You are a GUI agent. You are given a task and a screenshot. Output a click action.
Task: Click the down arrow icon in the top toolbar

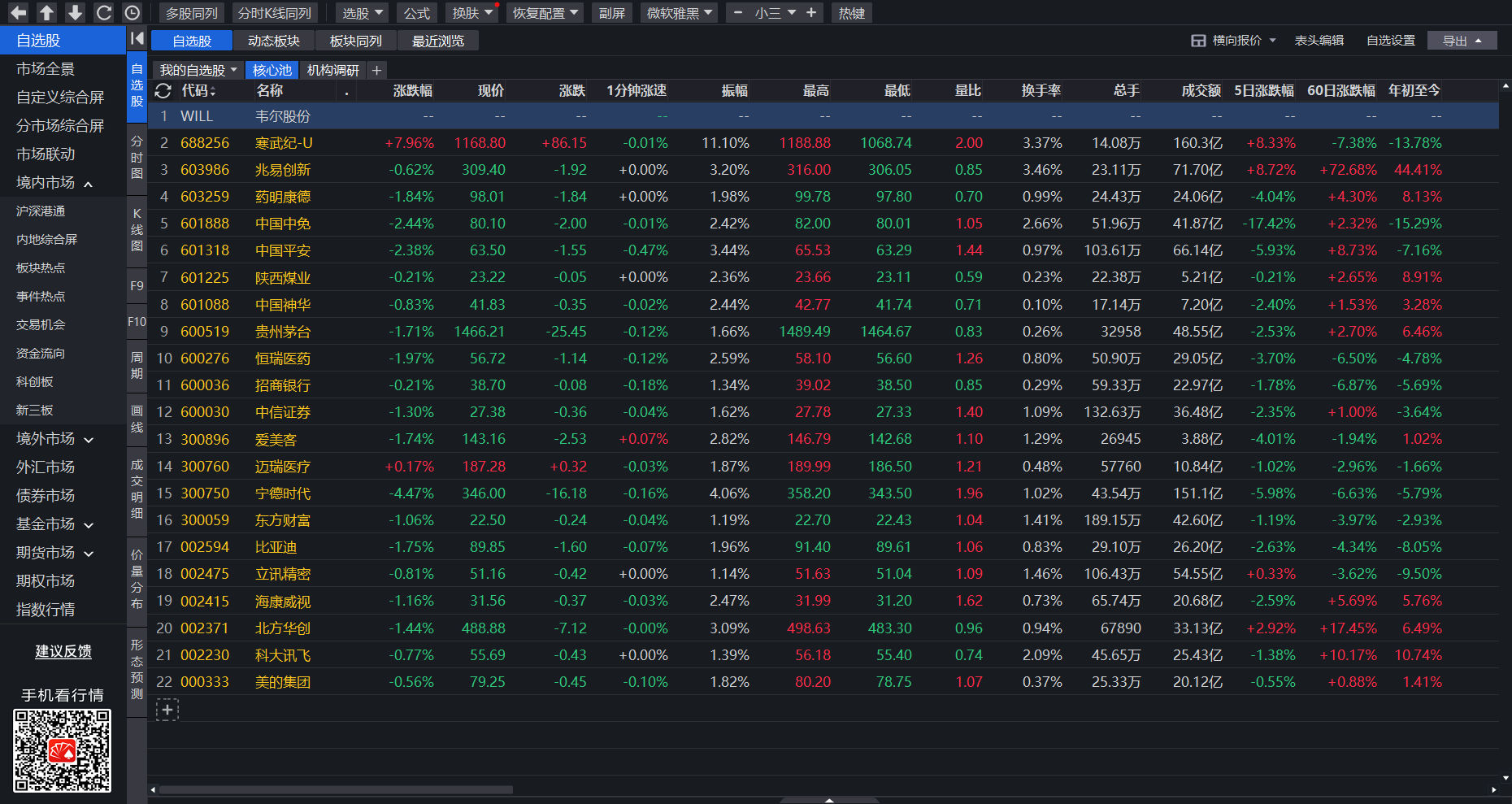click(75, 13)
